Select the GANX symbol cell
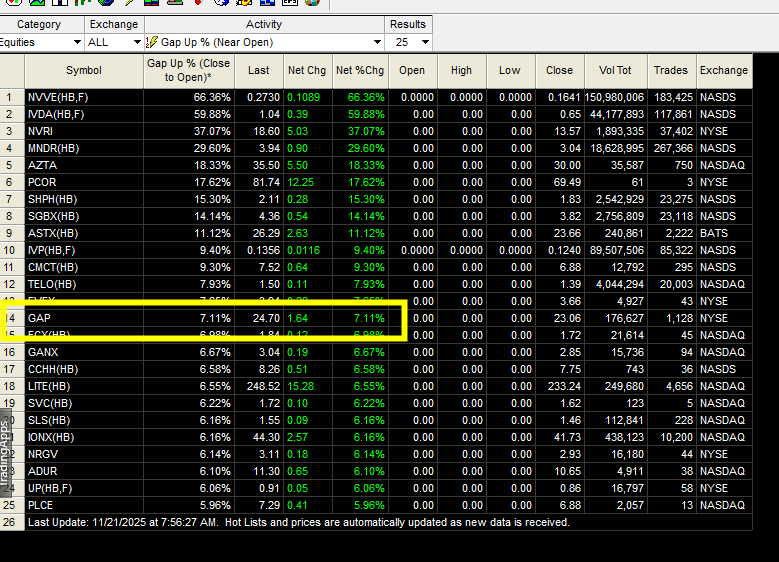The height and width of the screenshot is (562, 779). (84, 352)
